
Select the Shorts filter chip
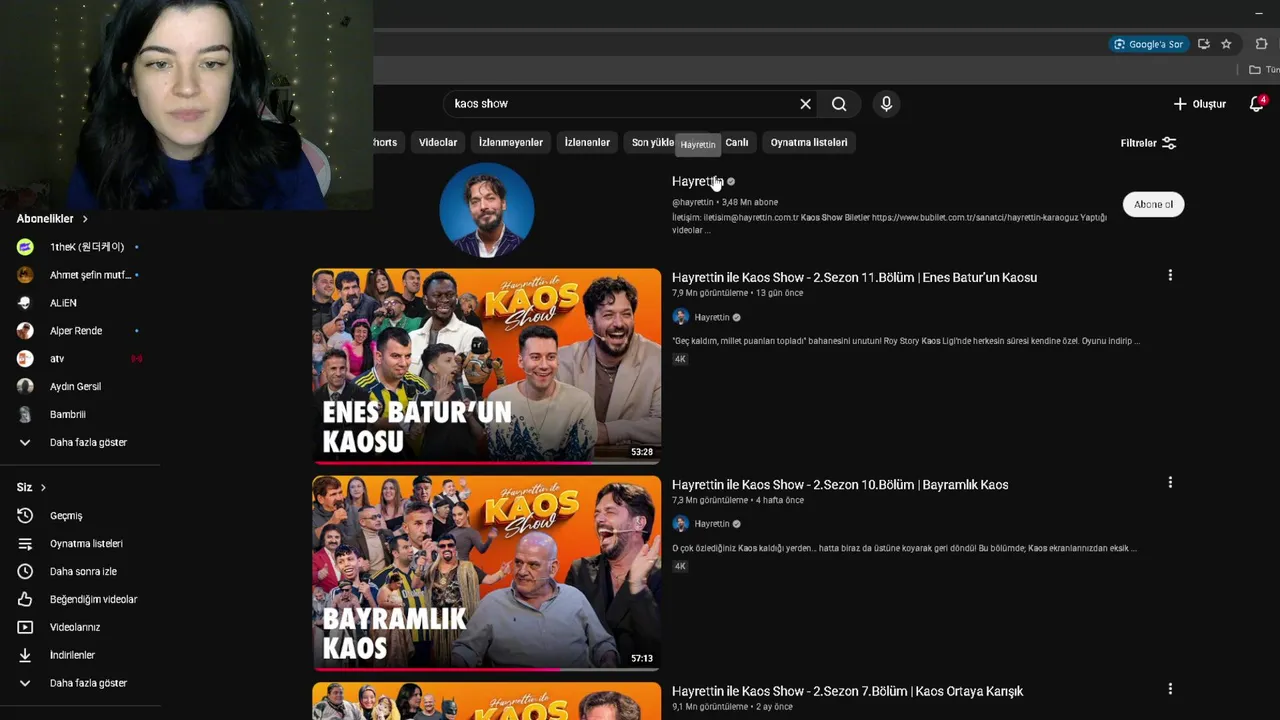point(386,143)
